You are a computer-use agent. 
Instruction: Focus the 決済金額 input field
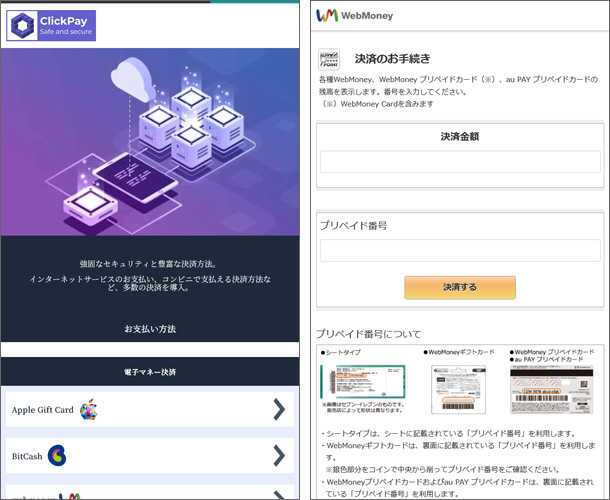[x=460, y=161]
